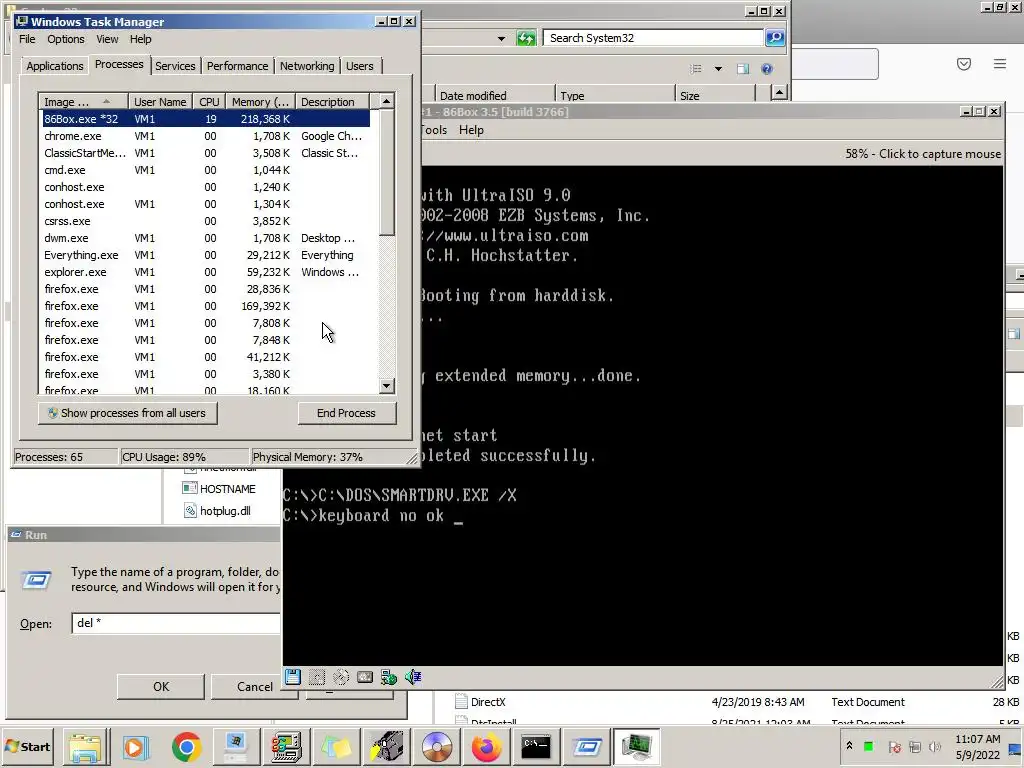Viewport: 1024px width, 768px height.
Task: Click the colorful old-PC icon on taskbar
Action: point(286,746)
